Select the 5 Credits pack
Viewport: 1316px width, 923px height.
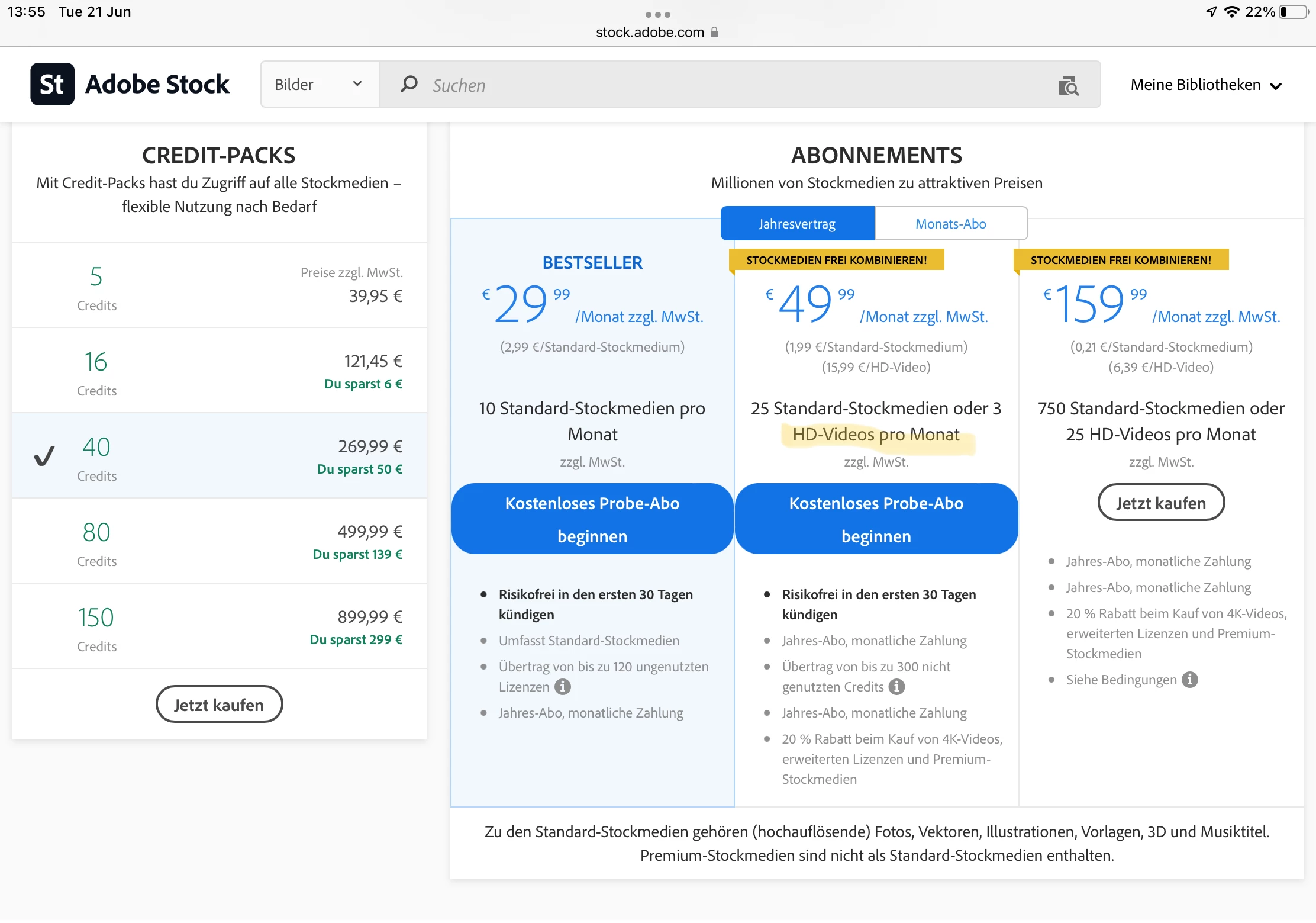pyautogui.click(x=219, y=285)
